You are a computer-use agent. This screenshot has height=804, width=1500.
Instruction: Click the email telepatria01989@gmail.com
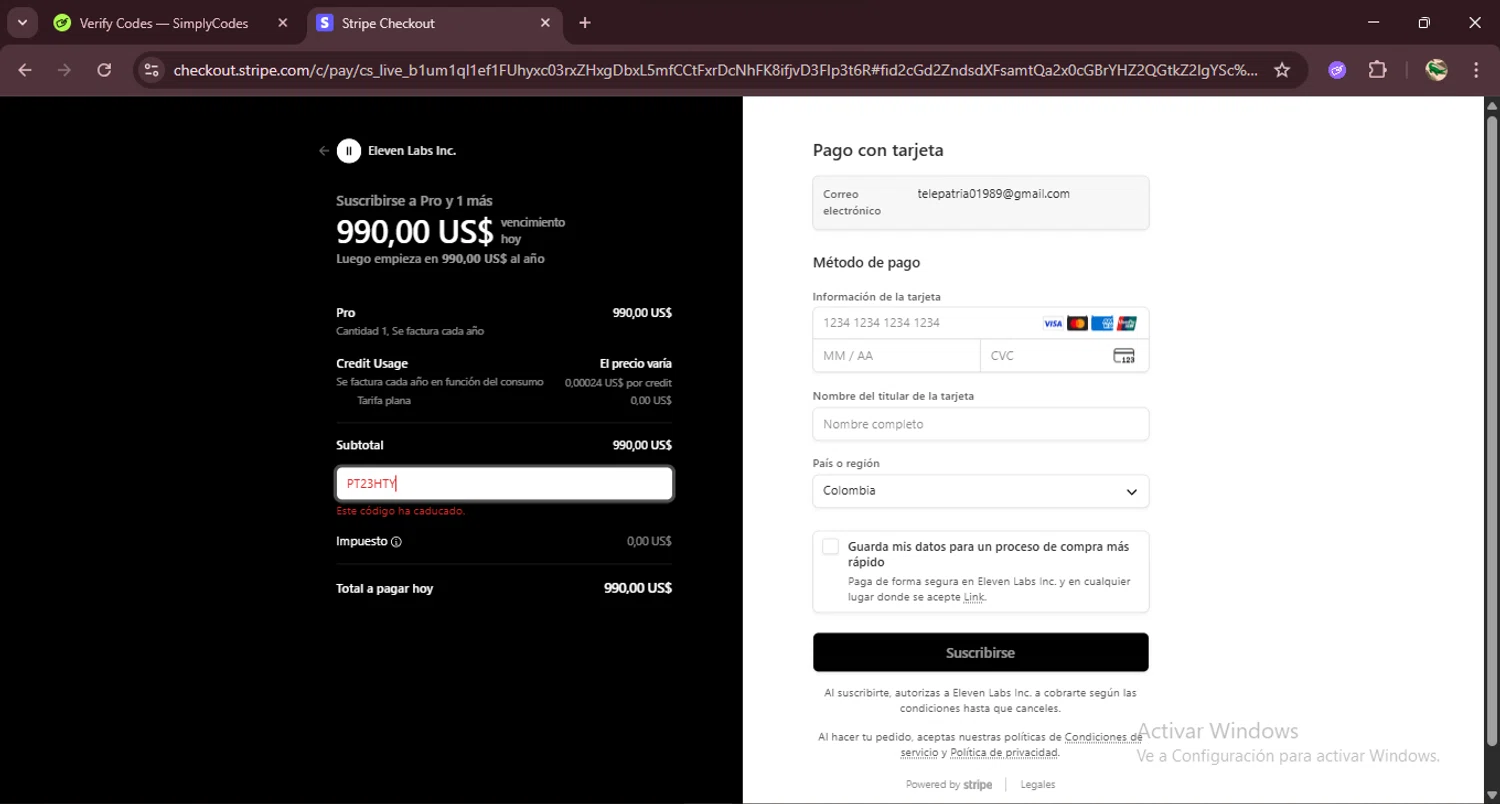[x=994, y=194]
